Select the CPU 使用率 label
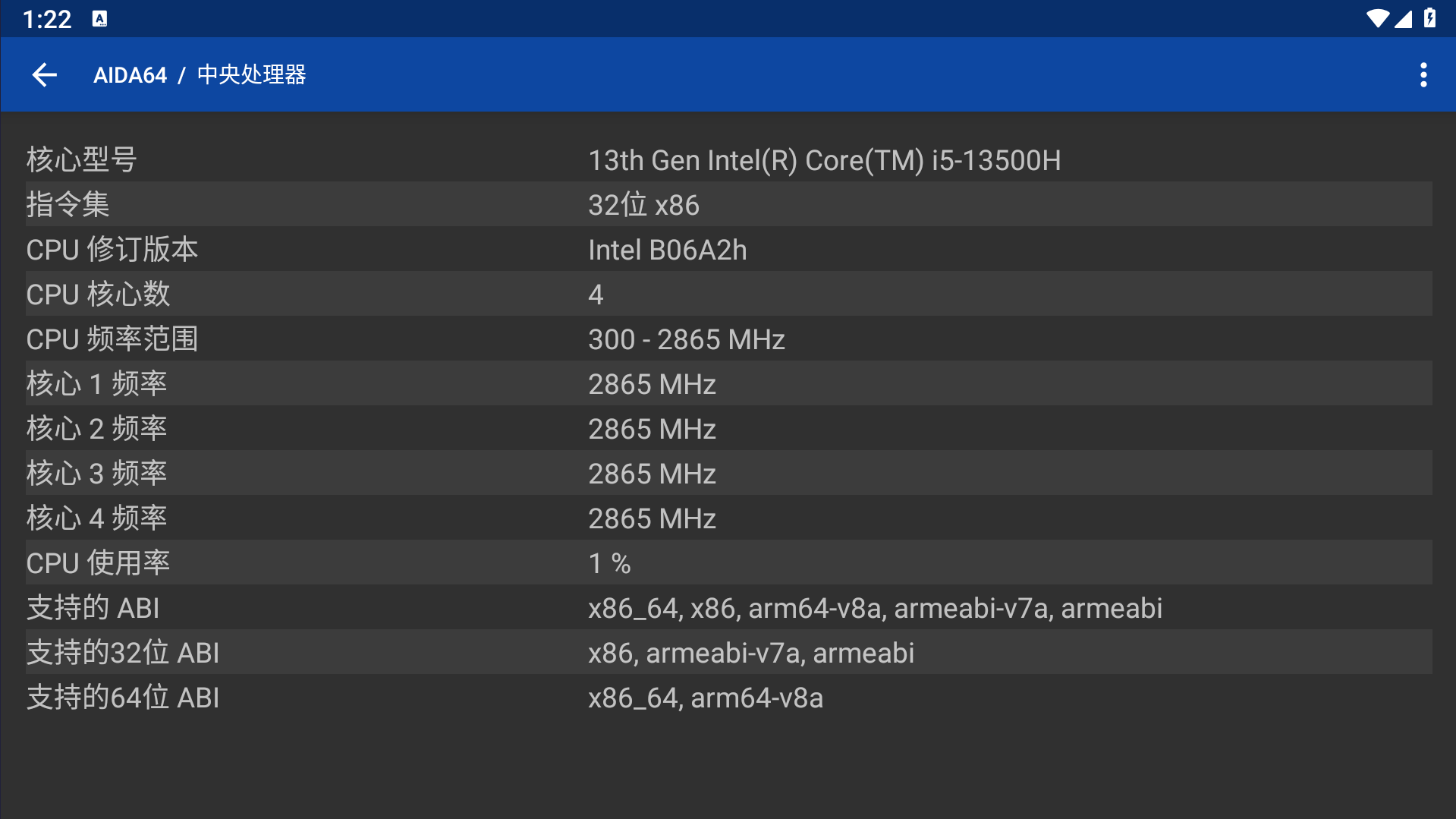The height and width of the screenshot is (819, 1456). pyautogui.click(x=98, y=563)
